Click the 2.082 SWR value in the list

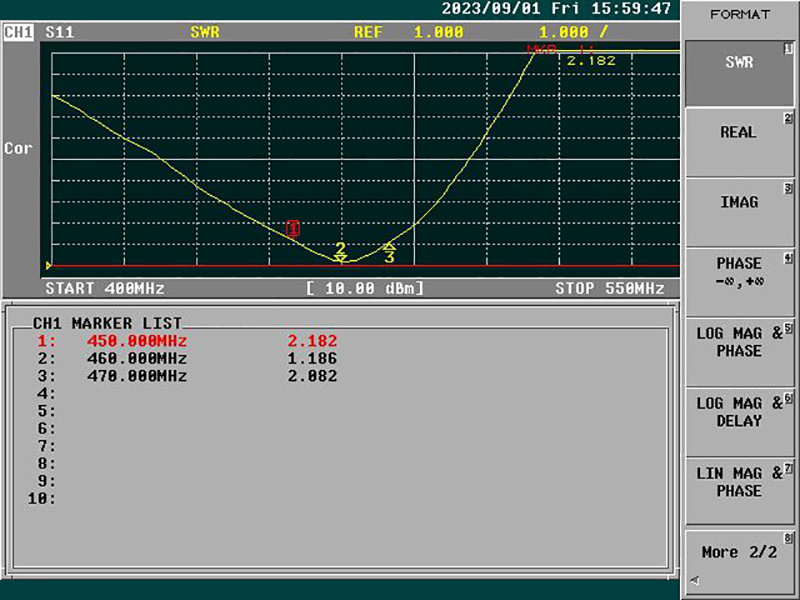coord(312,376)
